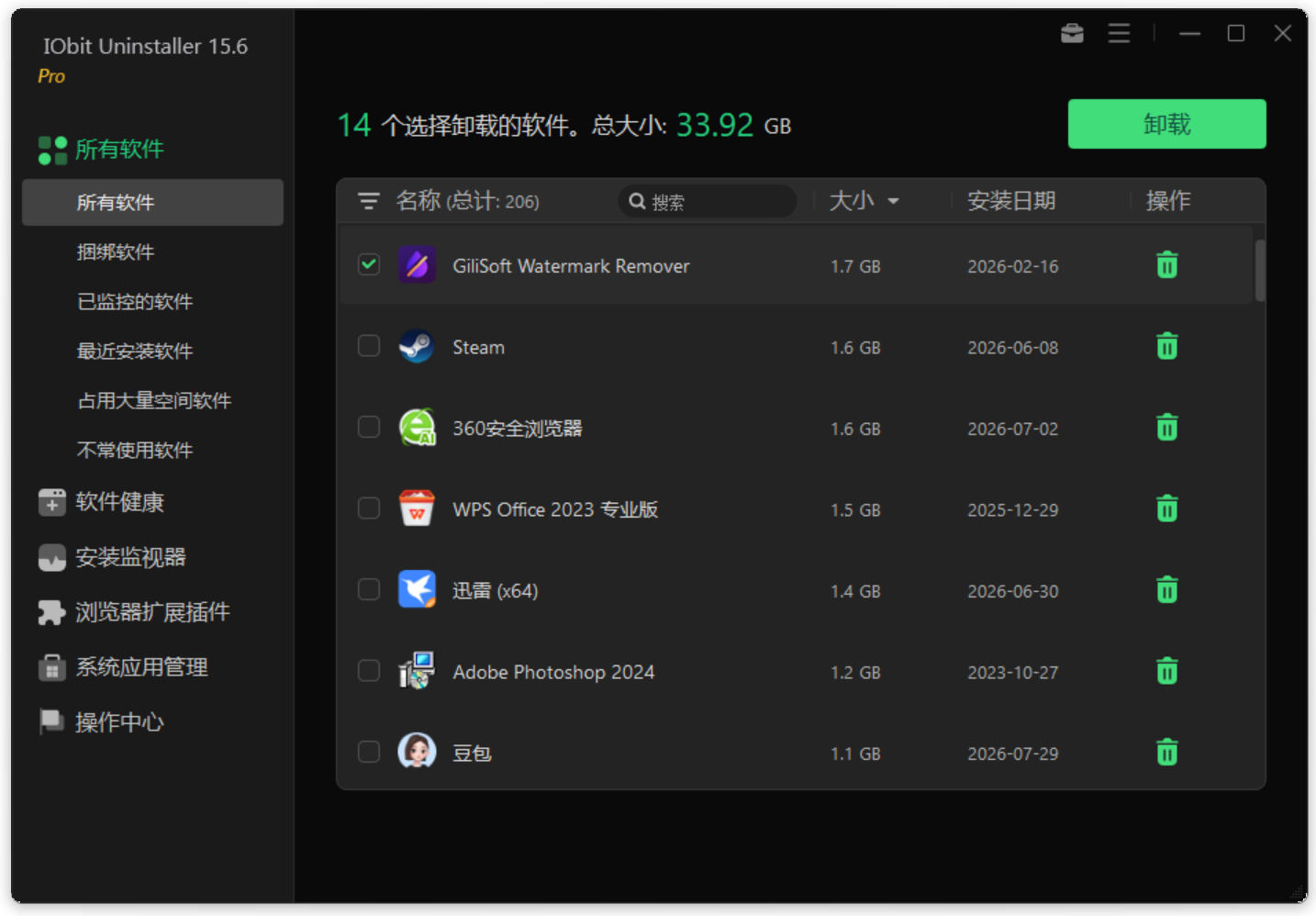
Task: Go to 已监控的软件 list
Action: (135, 301)
